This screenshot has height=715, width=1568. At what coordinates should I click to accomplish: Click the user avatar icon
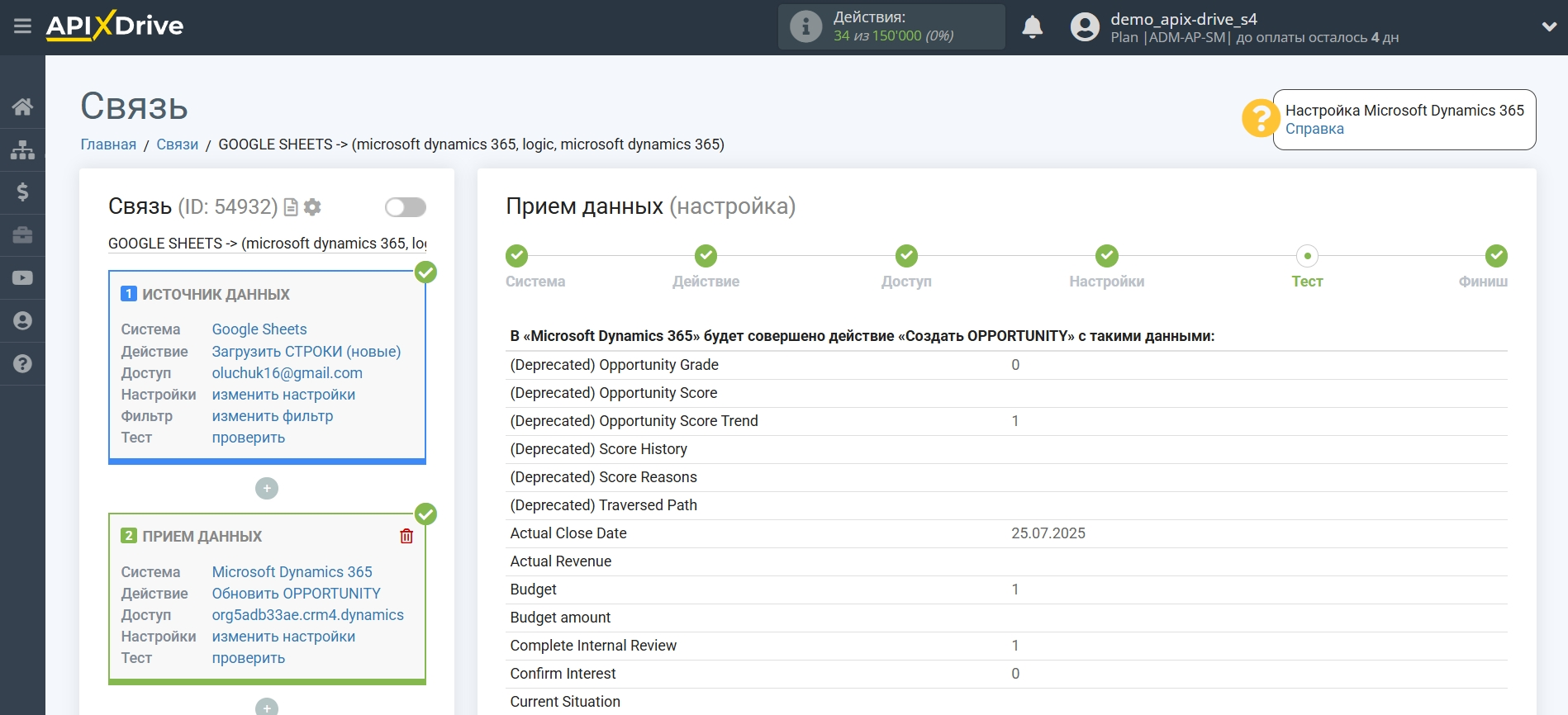[x=1085, y=27]
